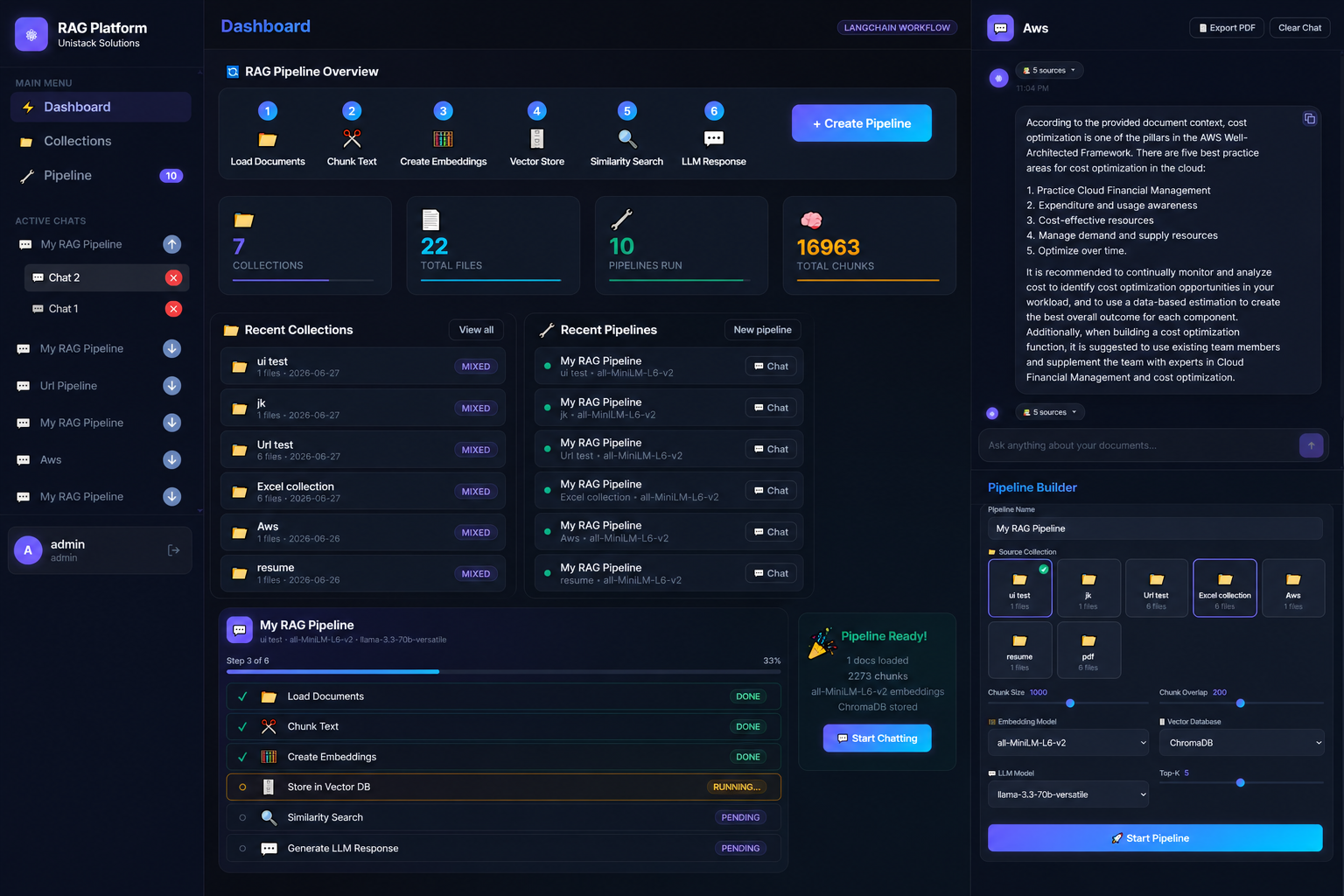The image size is (1344, 896).
Task: Open the Aws row in Recent Collections
Action: pos(363,532)
